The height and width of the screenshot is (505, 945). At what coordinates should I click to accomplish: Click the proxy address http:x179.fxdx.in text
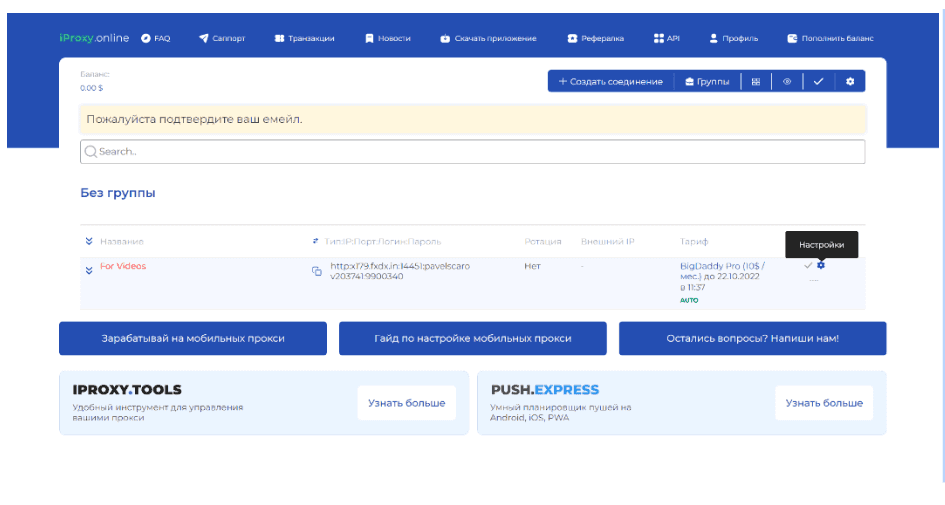tap(400, 271)
